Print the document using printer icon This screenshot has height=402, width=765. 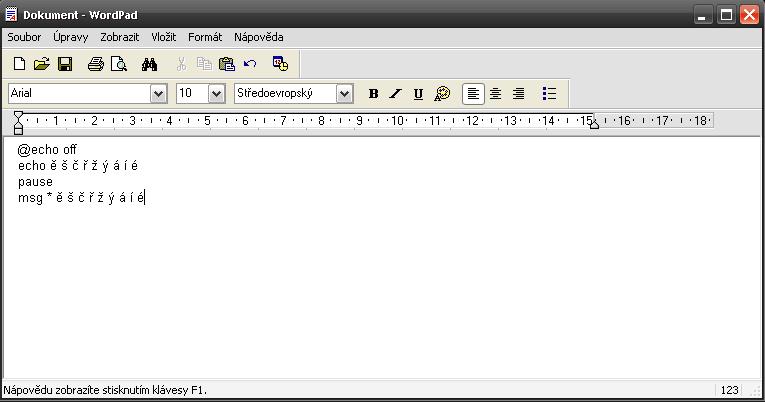tap(96, 64)
